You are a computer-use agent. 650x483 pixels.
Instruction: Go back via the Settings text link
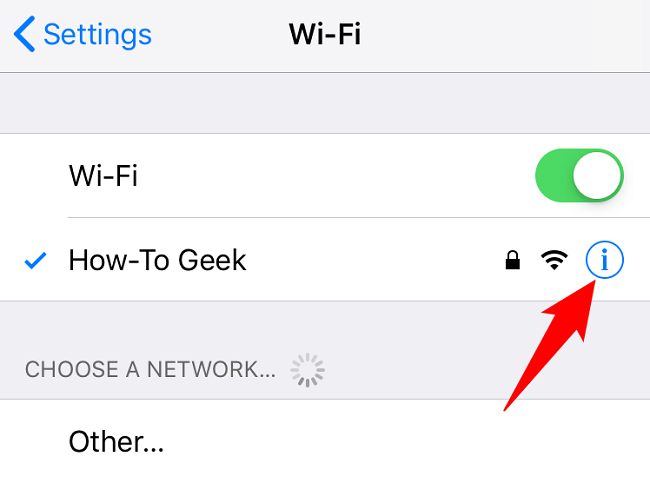97,35
